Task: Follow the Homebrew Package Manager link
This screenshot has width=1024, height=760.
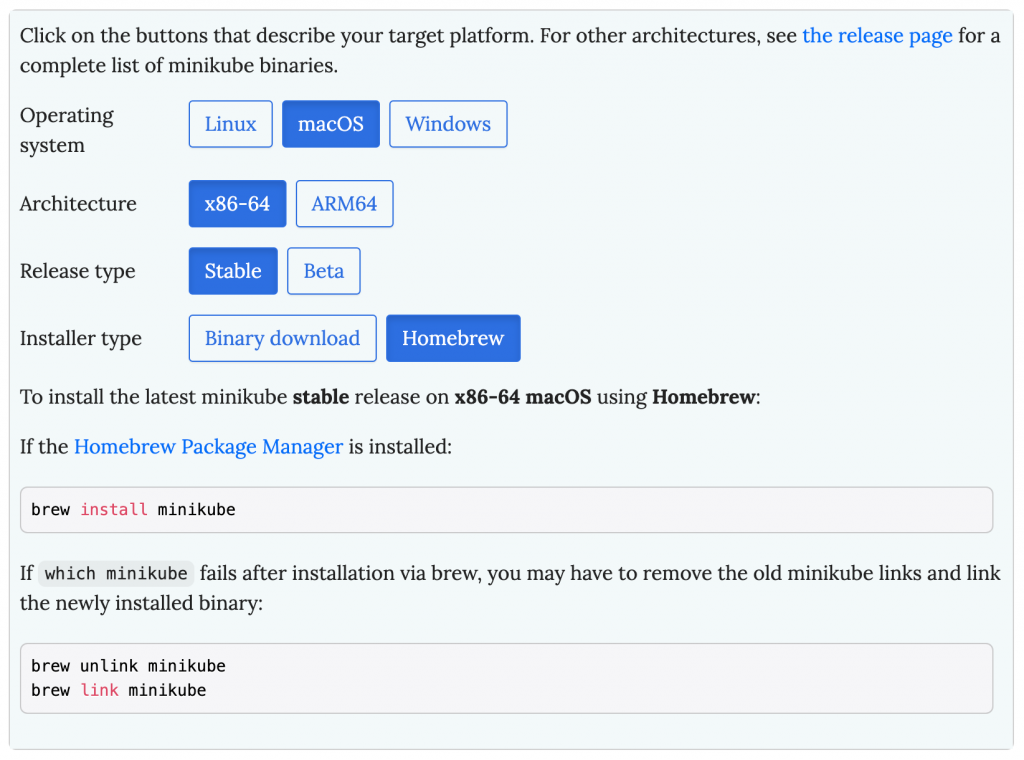Action: point(208,447)
